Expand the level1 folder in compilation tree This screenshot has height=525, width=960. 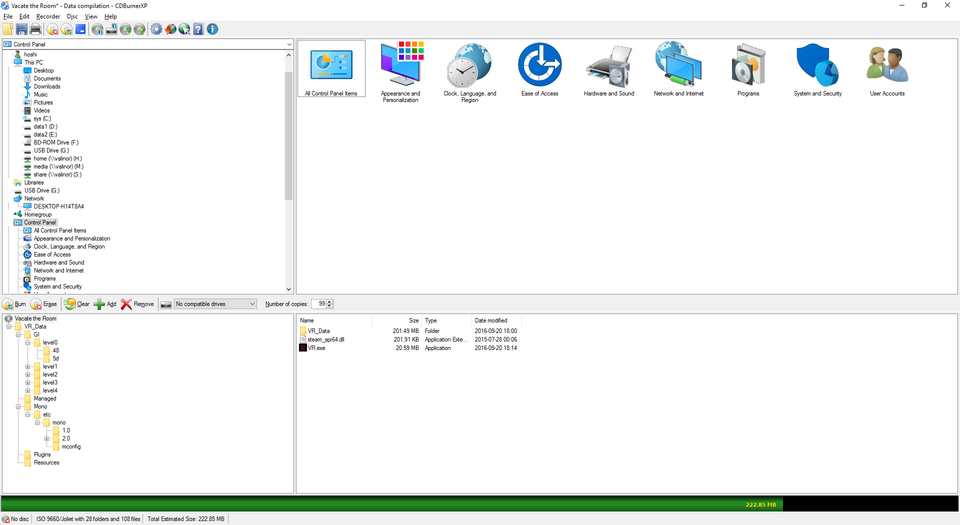click(x=28, y=367)
